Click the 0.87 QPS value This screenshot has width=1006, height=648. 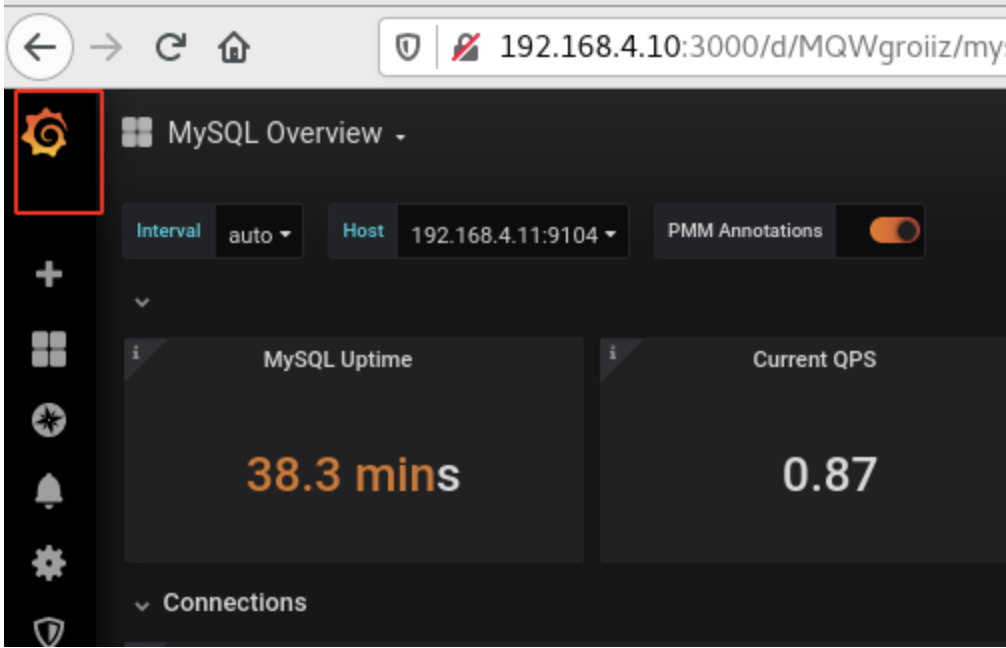click(829, 475)
